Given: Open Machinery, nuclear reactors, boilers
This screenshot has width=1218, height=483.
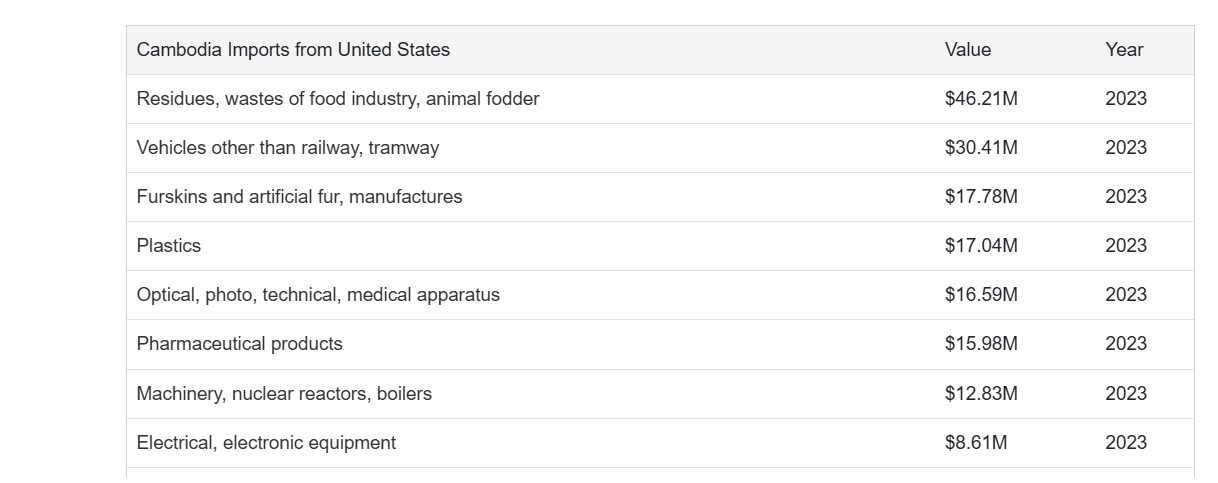Looking at the screenshot, I should pyautogui.click(x=284, y=394).
